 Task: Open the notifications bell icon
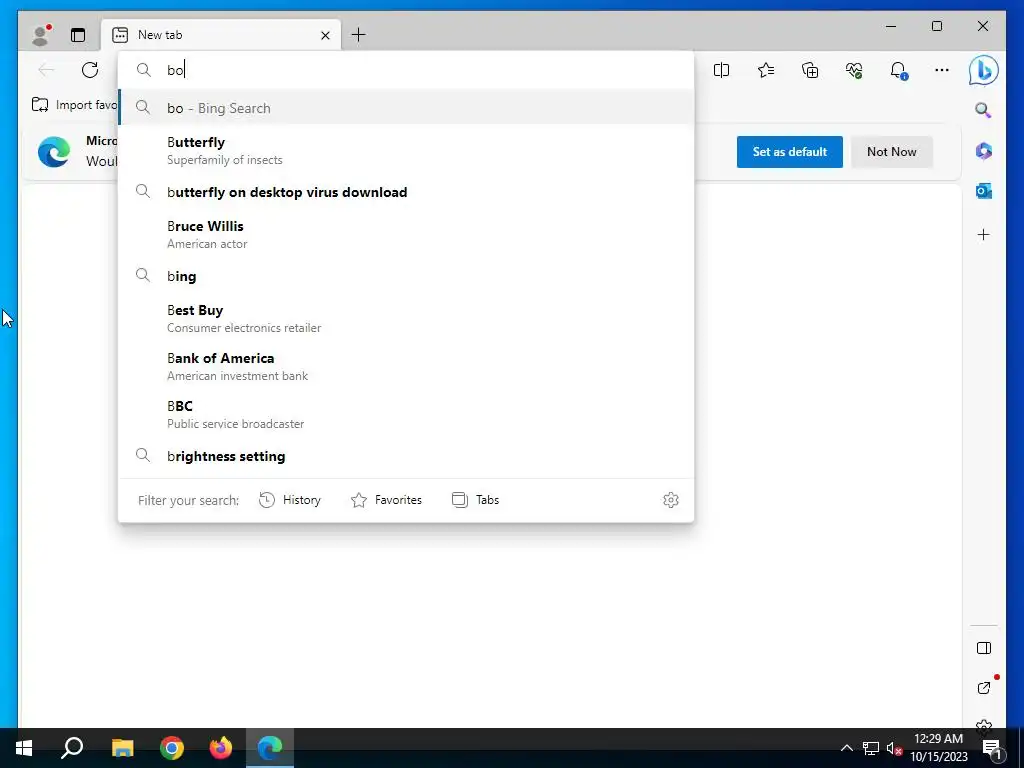pos(899,70)
